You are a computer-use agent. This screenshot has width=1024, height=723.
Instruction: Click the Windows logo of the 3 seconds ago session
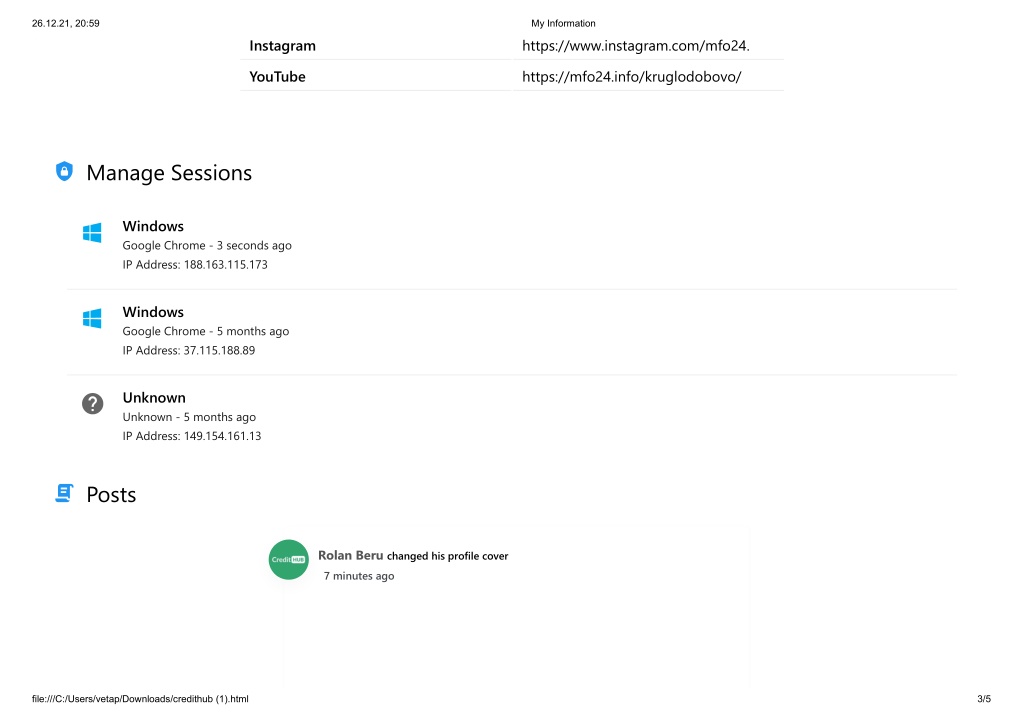[92, 233]
